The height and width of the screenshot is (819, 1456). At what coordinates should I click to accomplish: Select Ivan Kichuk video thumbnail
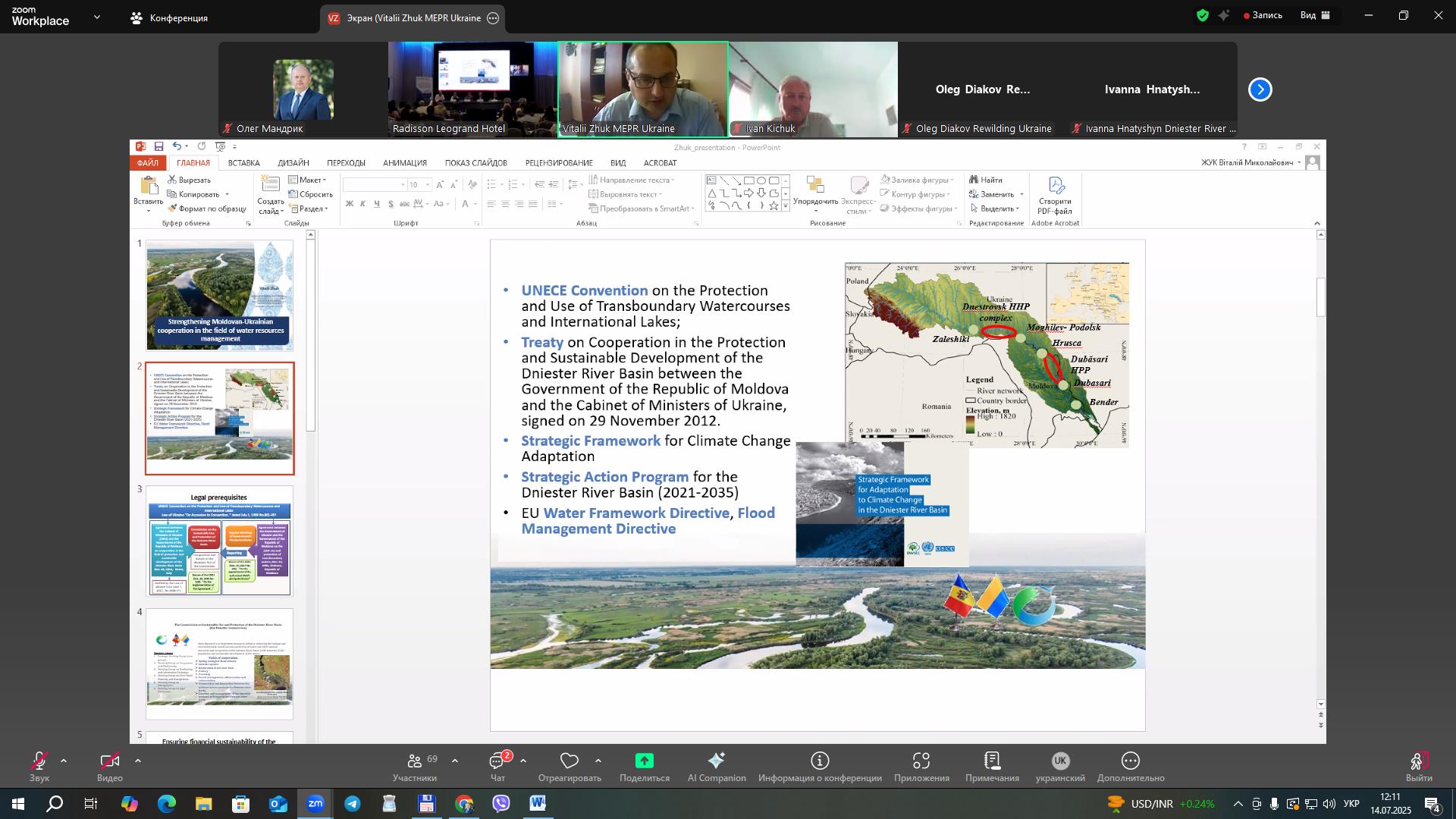click(813, 89)
